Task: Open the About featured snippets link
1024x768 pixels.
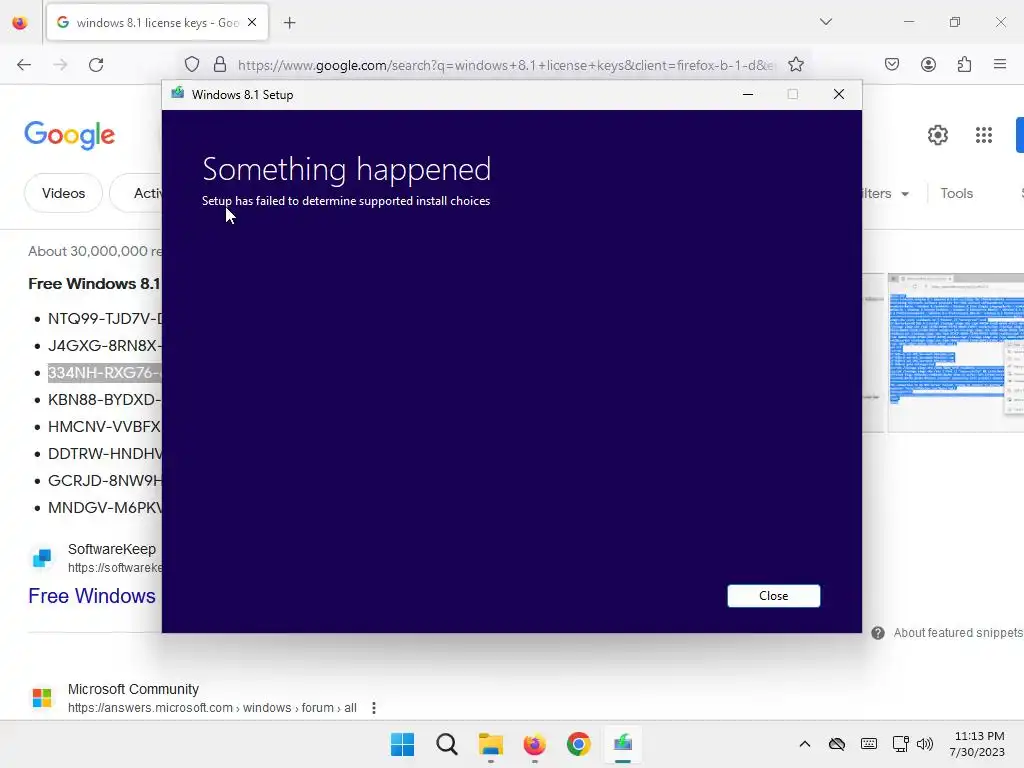Action: coord(957,633)
